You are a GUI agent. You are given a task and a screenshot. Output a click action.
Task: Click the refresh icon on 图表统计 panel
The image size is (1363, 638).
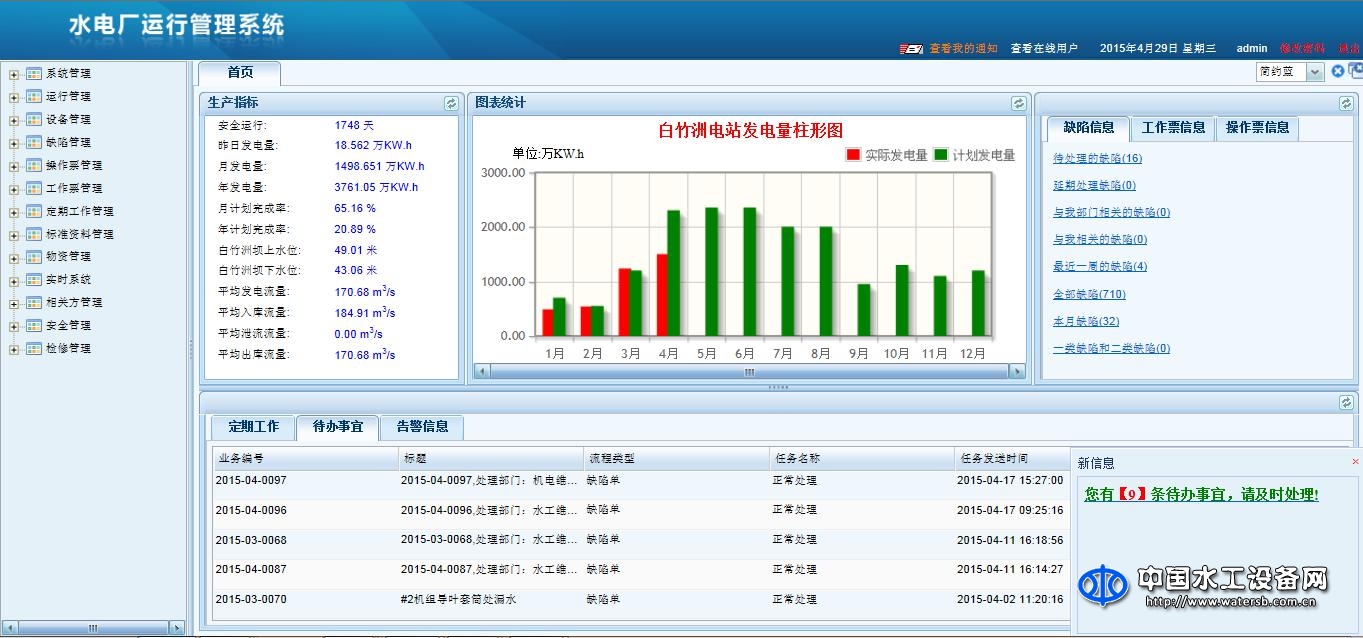(x=1018, y=102)
